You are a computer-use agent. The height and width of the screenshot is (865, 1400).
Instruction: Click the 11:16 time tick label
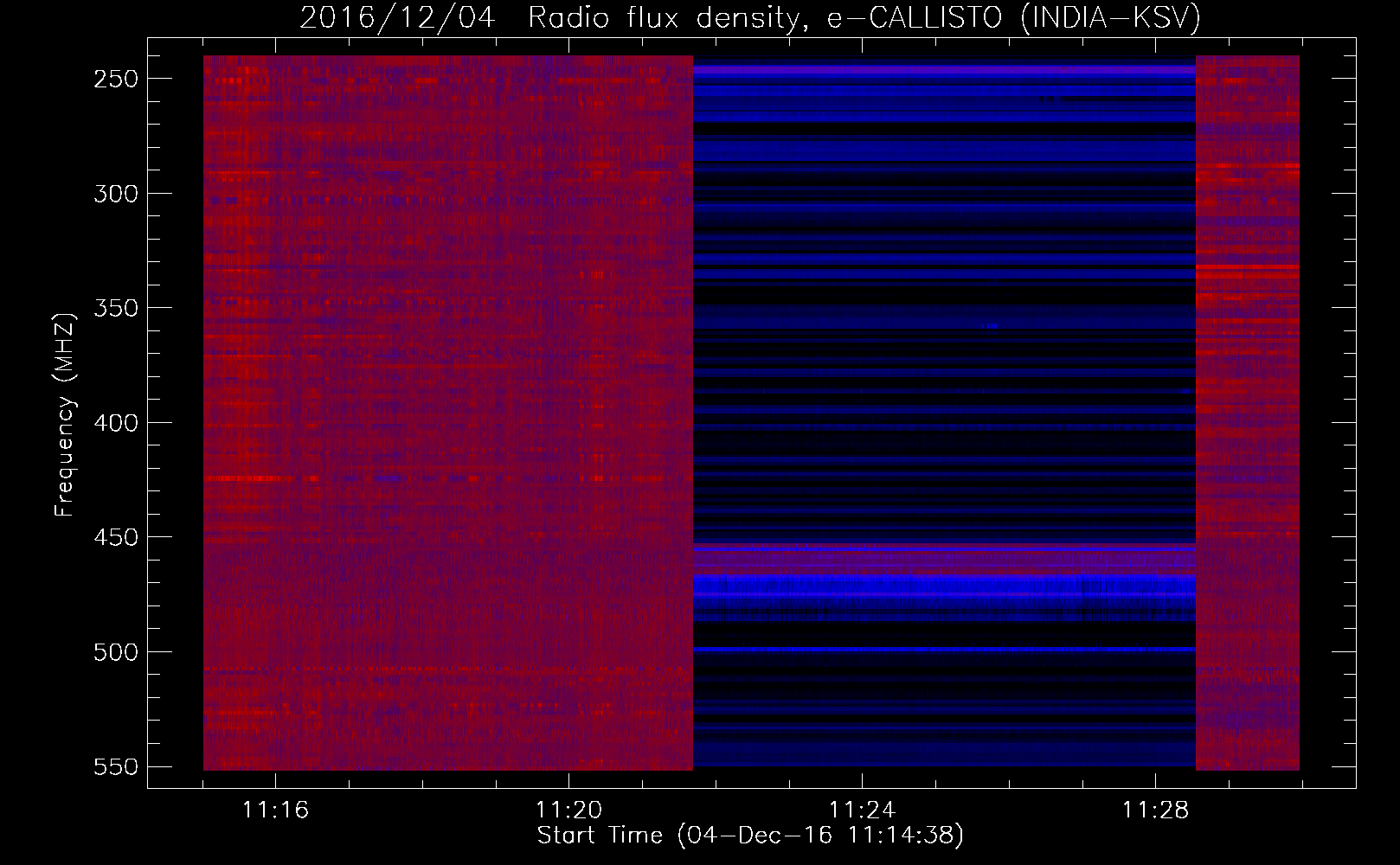[275, 811]
